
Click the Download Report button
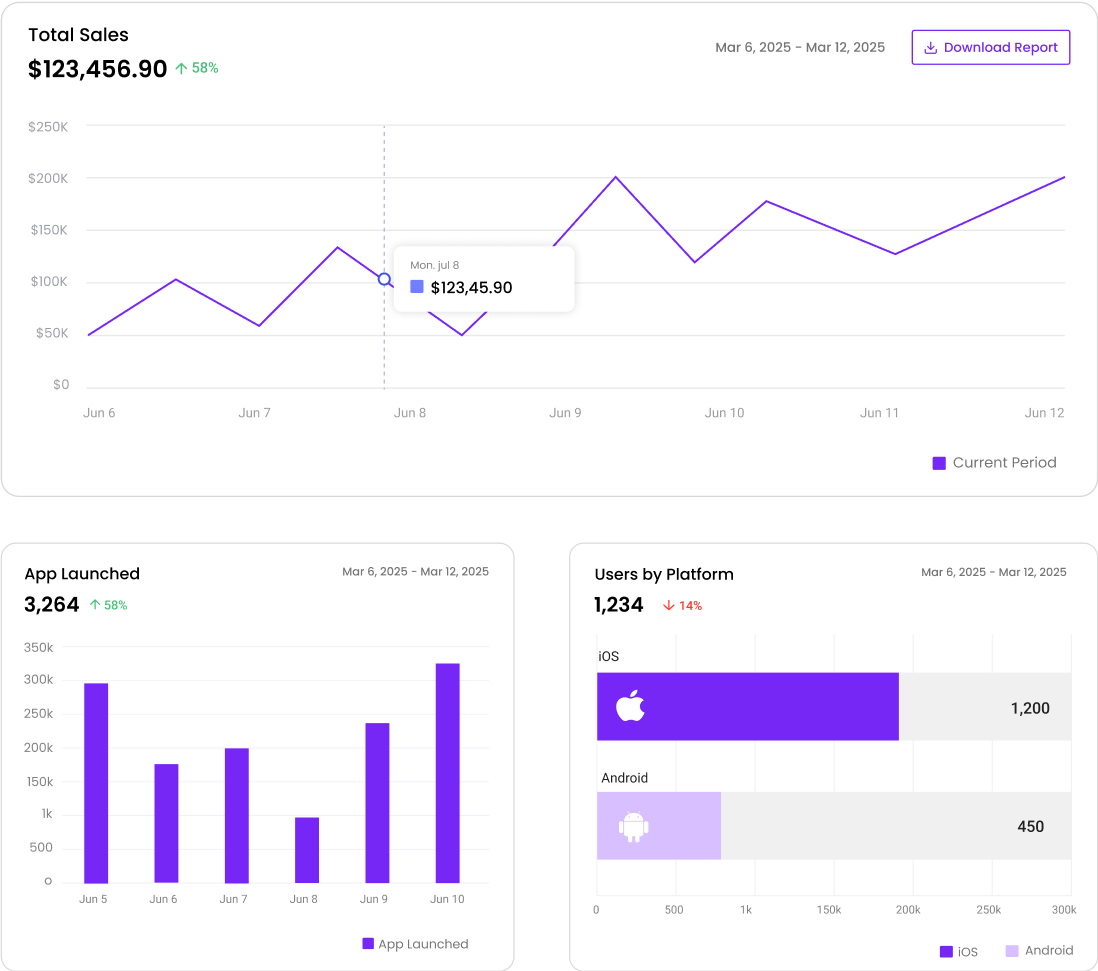[x=990, y=47]
